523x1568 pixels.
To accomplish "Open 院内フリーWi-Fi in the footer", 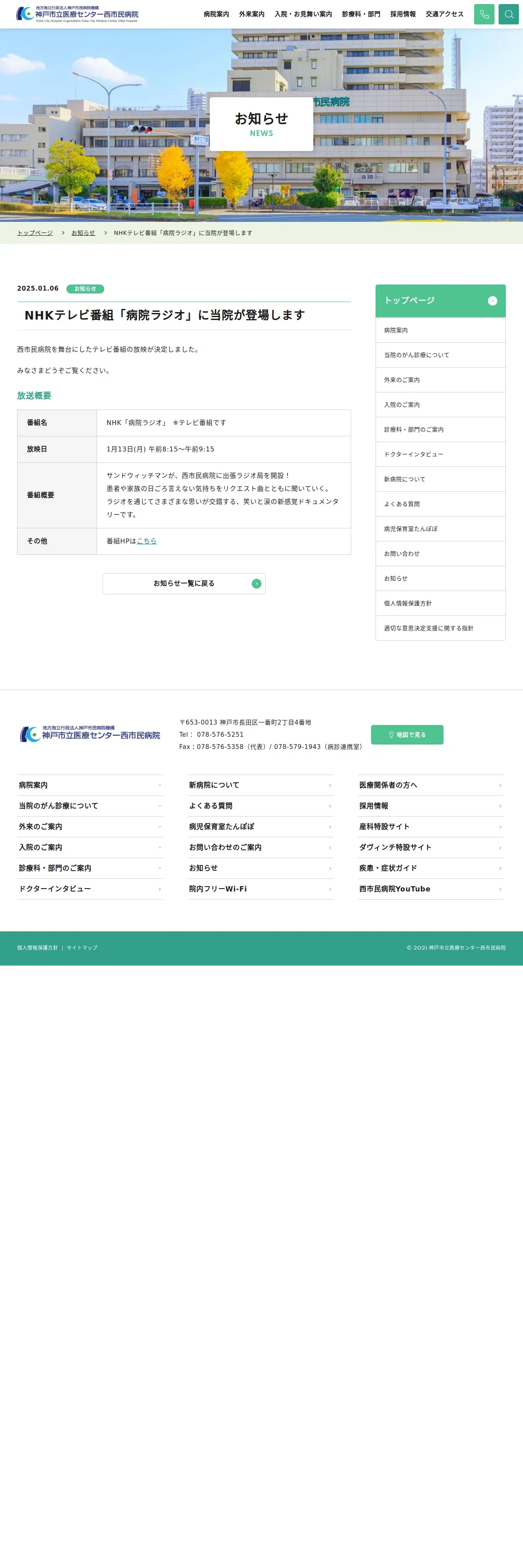I will 260,889.
